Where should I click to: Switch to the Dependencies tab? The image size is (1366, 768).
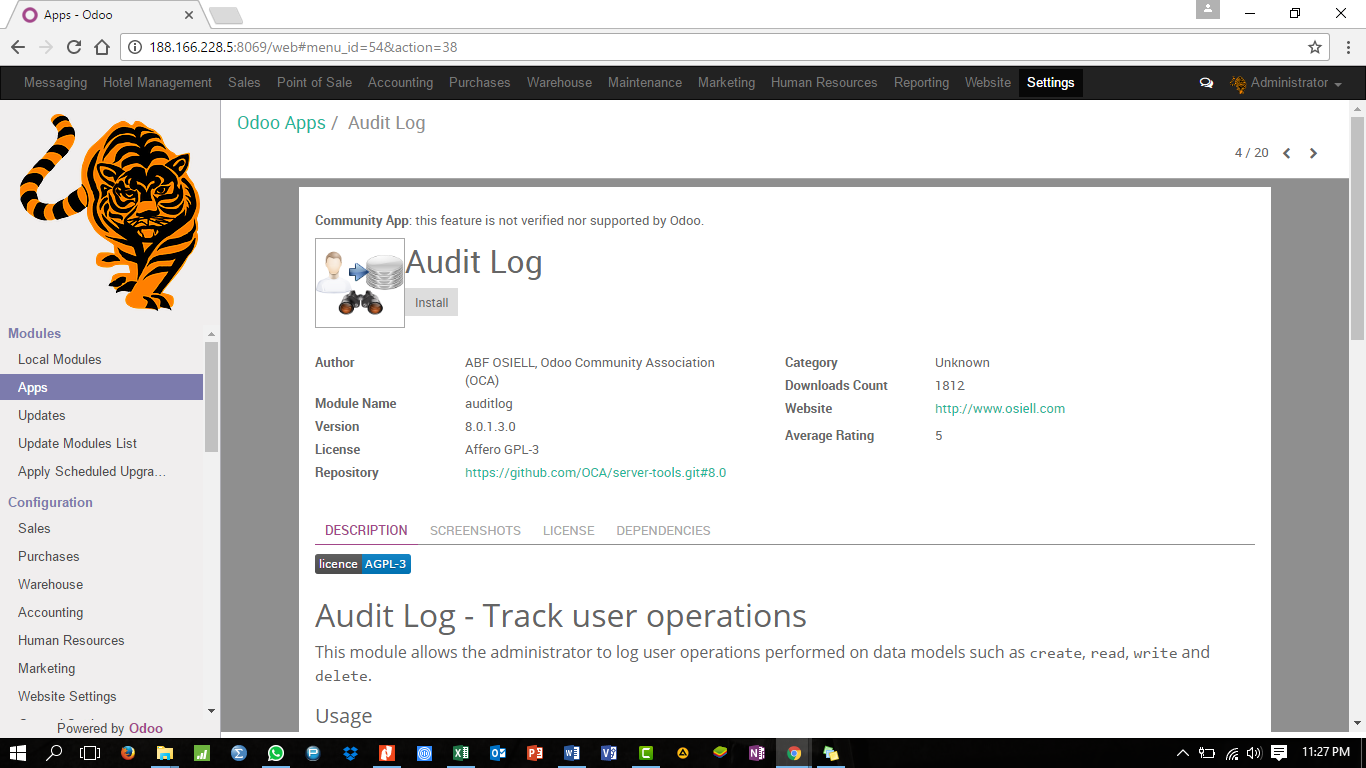[663, 531]
